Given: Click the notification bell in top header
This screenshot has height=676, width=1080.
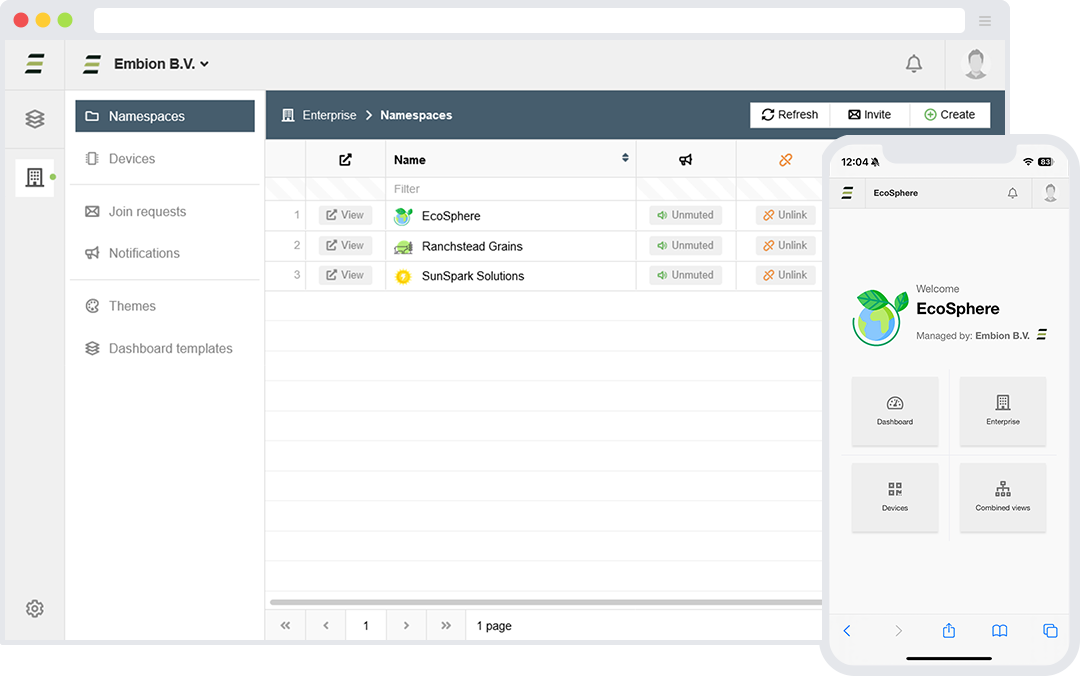Looking at the screenshot, I should (x=913, y=64).
